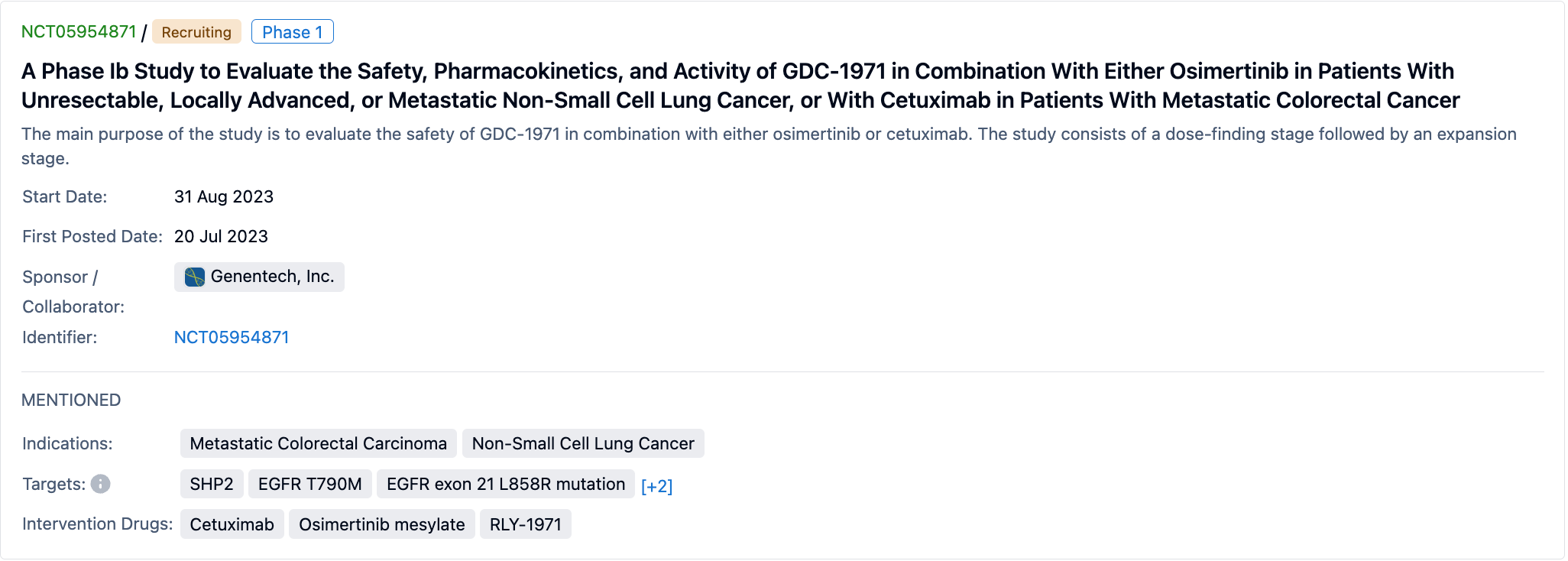Click the SHP2 target tag

pos(212,484)
